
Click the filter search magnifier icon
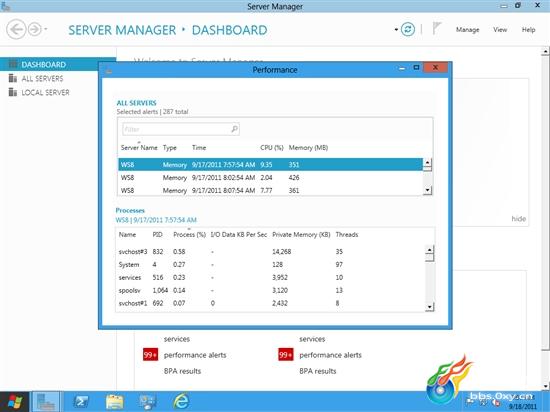point(234,129)
